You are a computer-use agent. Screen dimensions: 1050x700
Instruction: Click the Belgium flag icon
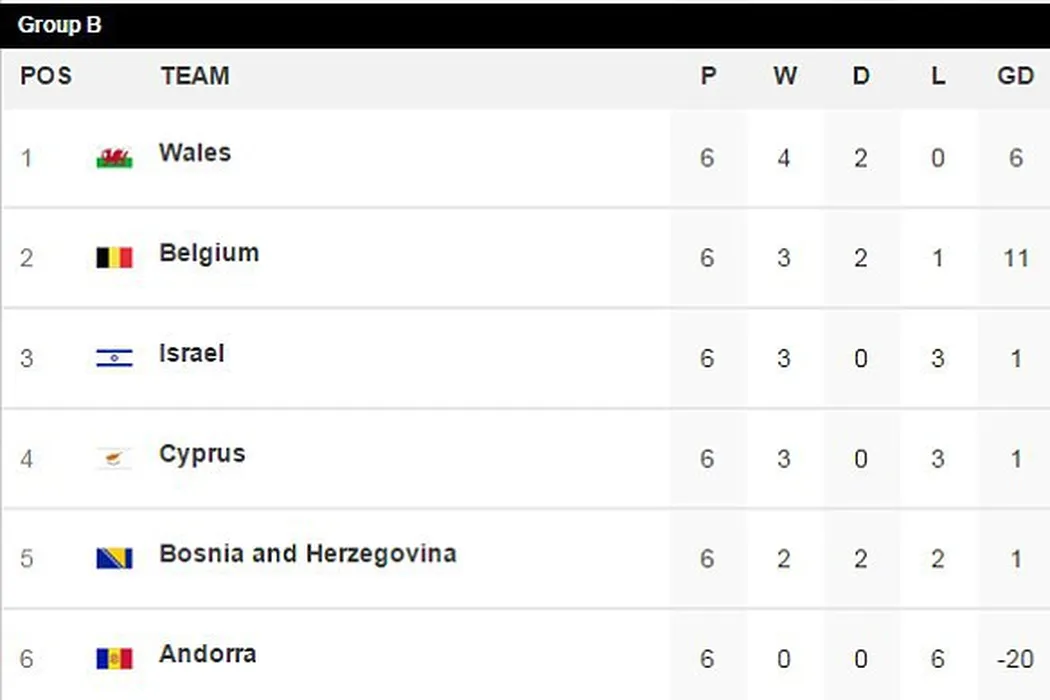coord(114,258)
